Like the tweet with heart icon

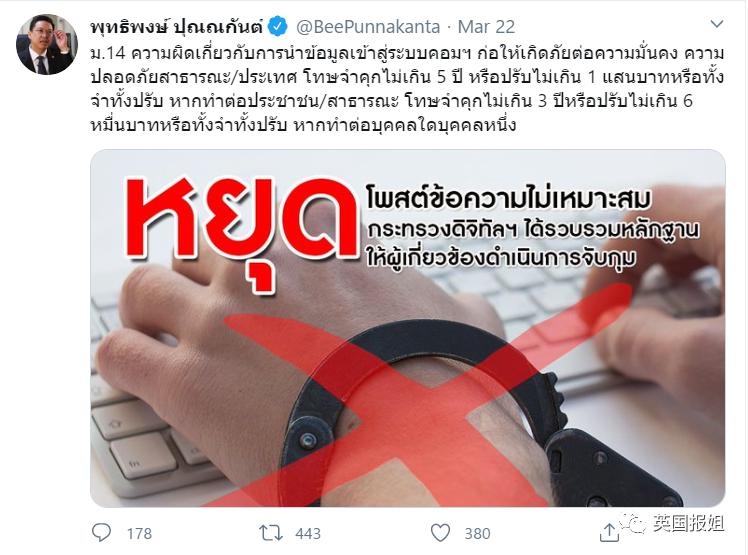click(440, 533)
